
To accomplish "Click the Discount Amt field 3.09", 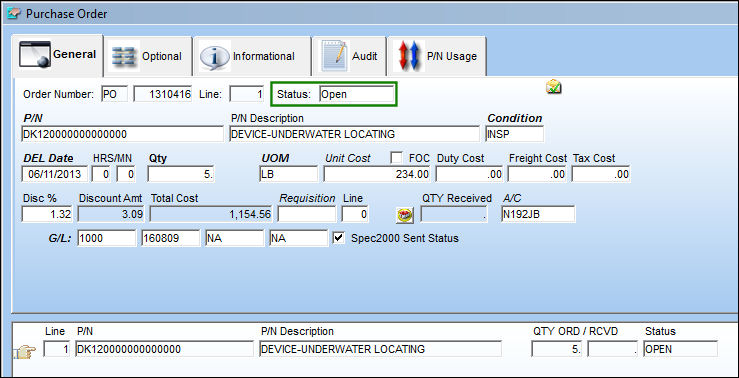I will pos(111,214).
